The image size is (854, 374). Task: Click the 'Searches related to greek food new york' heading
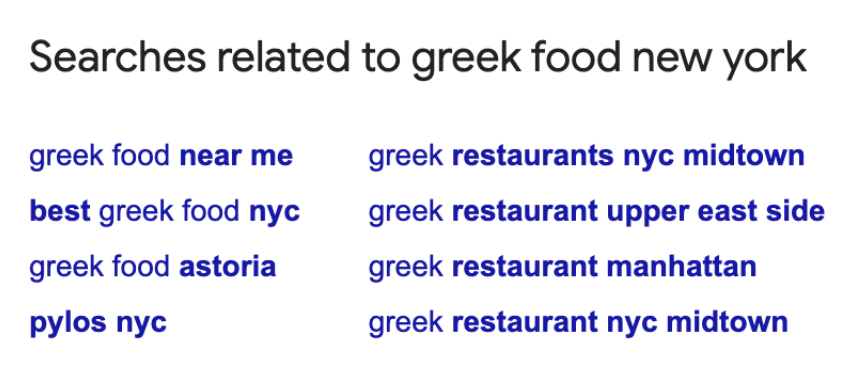point(418,58)
